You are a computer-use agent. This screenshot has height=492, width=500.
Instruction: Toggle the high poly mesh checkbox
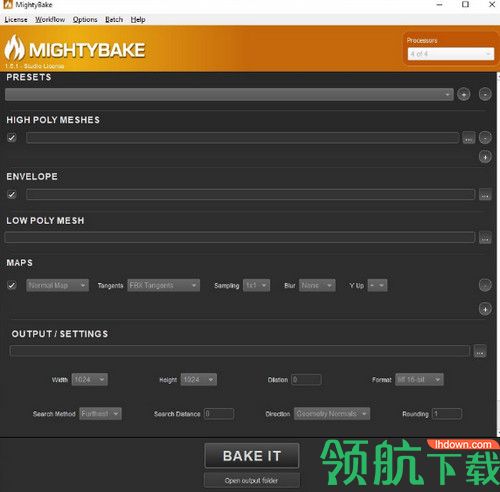point(12,137)
